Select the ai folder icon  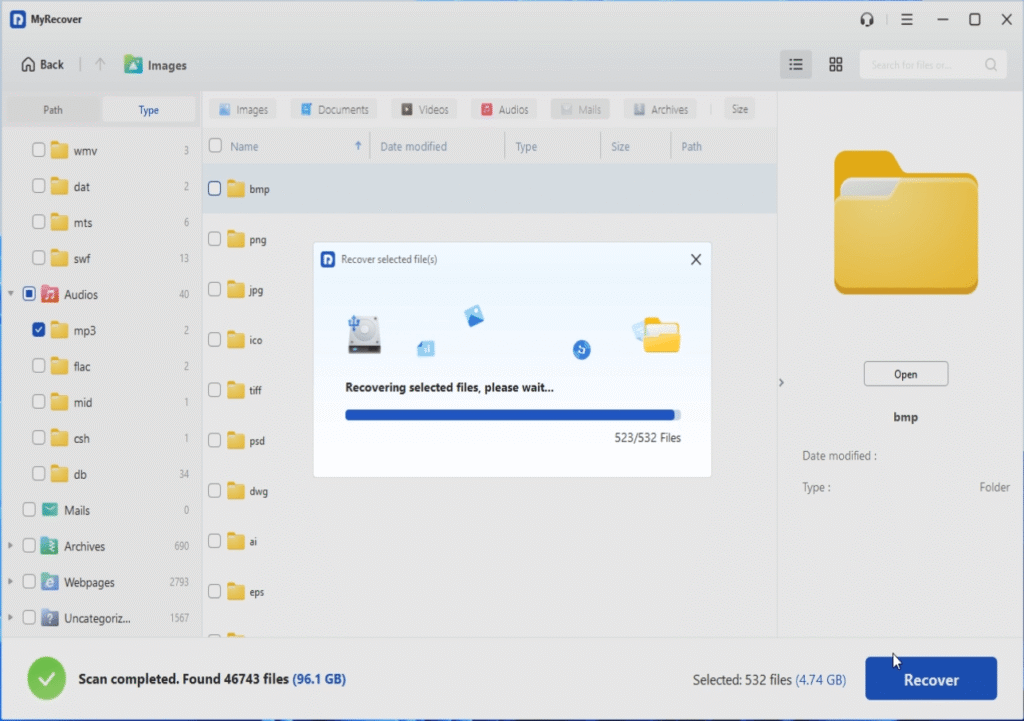coord(236,541)
